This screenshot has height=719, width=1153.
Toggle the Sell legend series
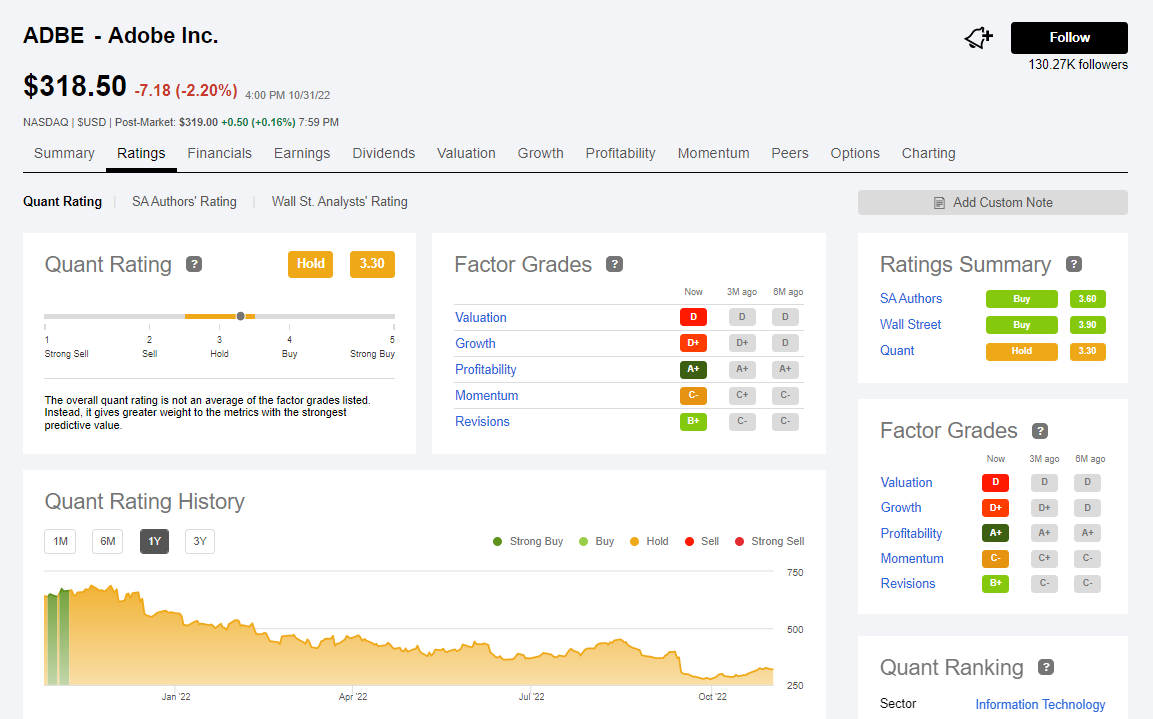pyautogui.click(x=702, y=541)
